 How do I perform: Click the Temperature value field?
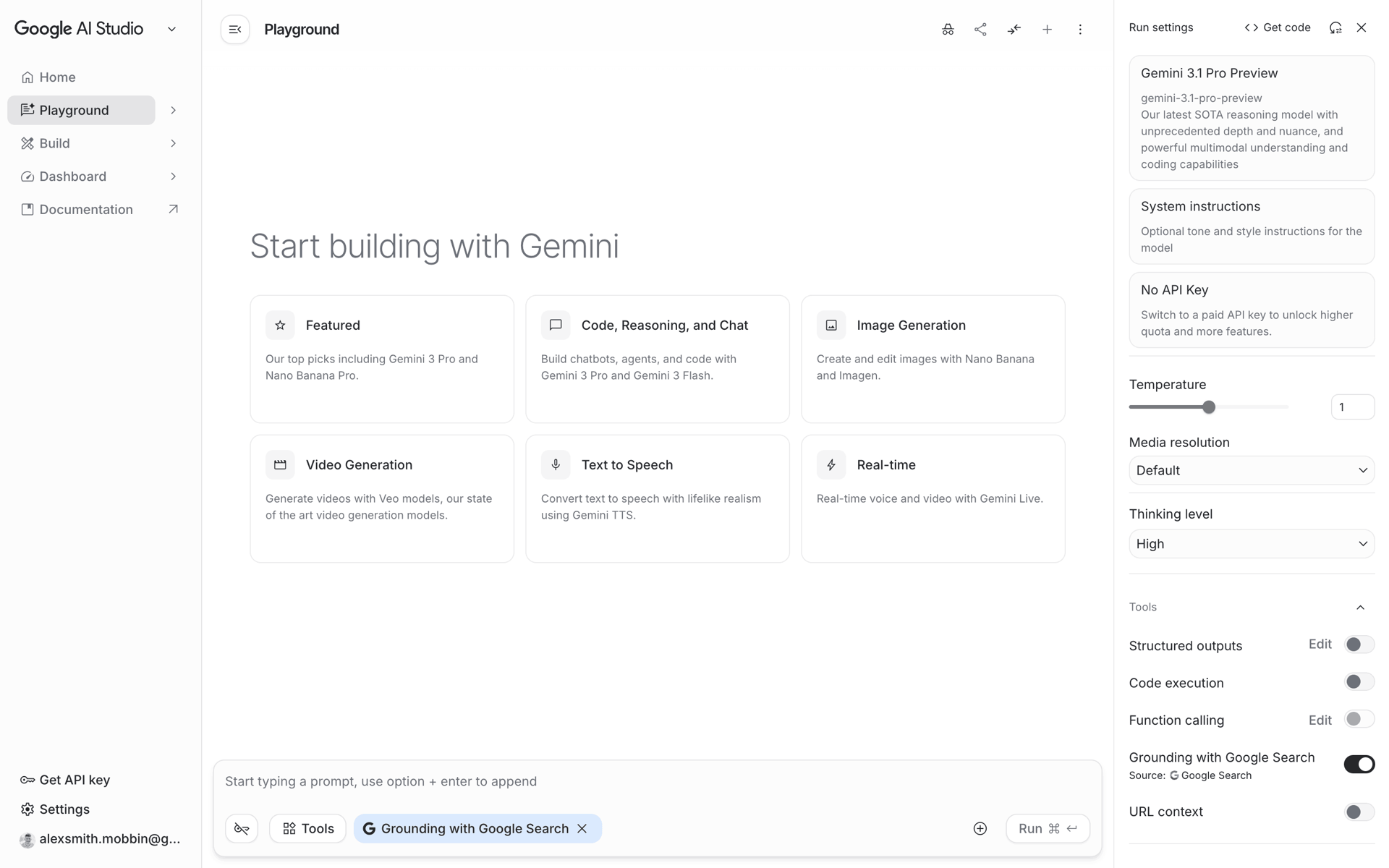click(1353, 407)
